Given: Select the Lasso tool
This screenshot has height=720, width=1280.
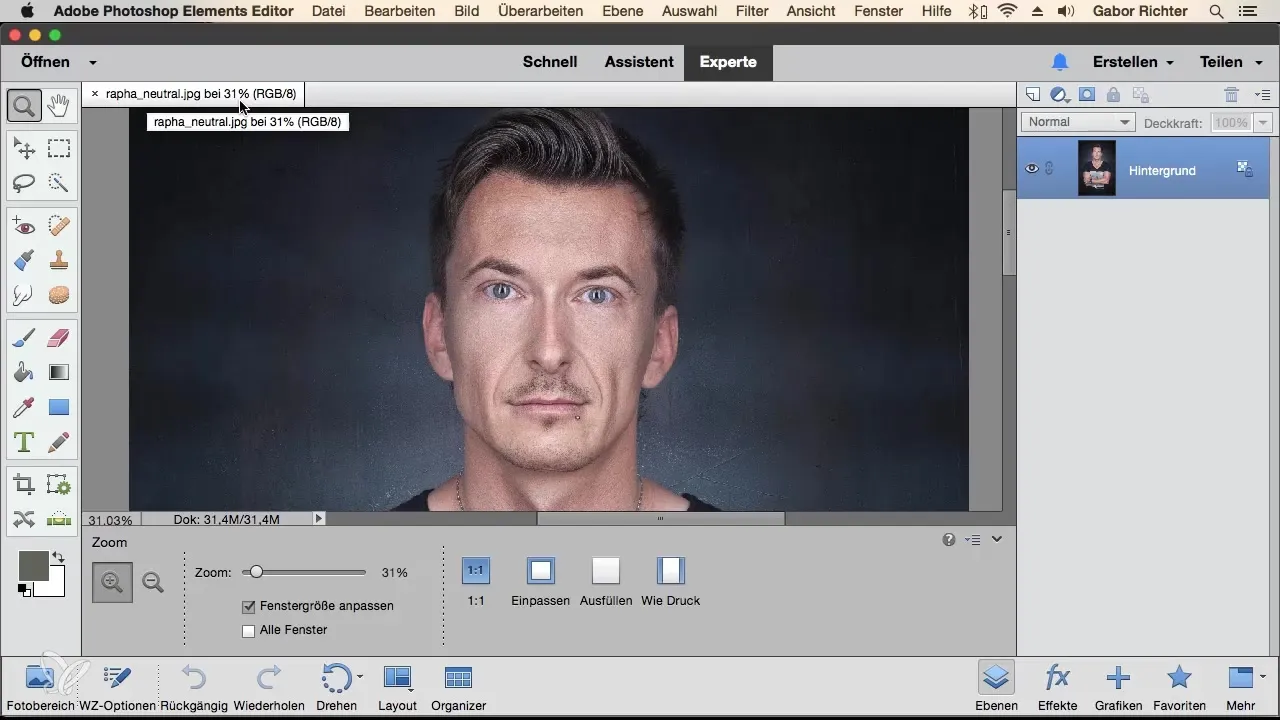Looking at the screenshot, I should tap(24, 183).
